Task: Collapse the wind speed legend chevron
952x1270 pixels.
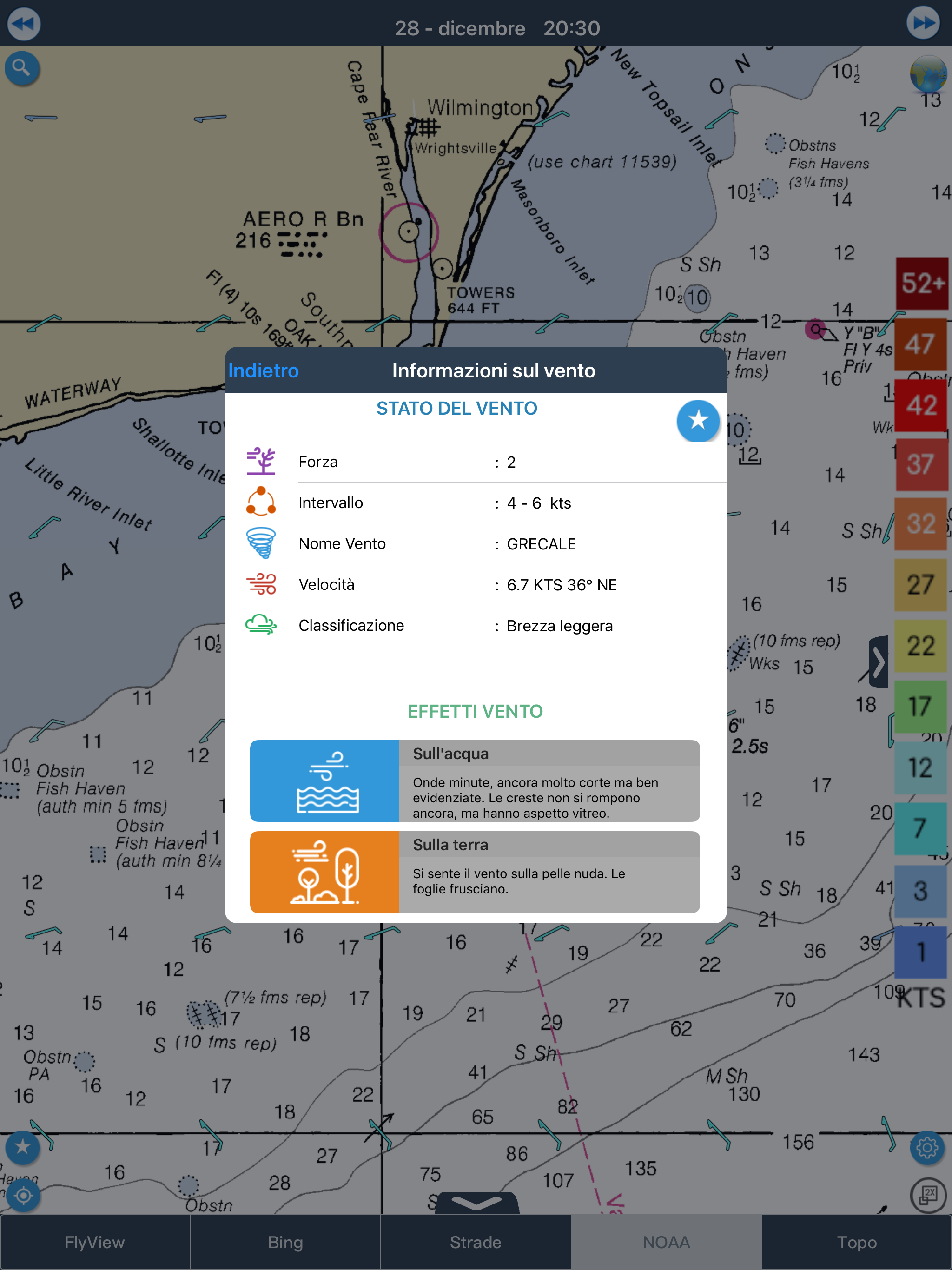Action: [x=879, y=662]
